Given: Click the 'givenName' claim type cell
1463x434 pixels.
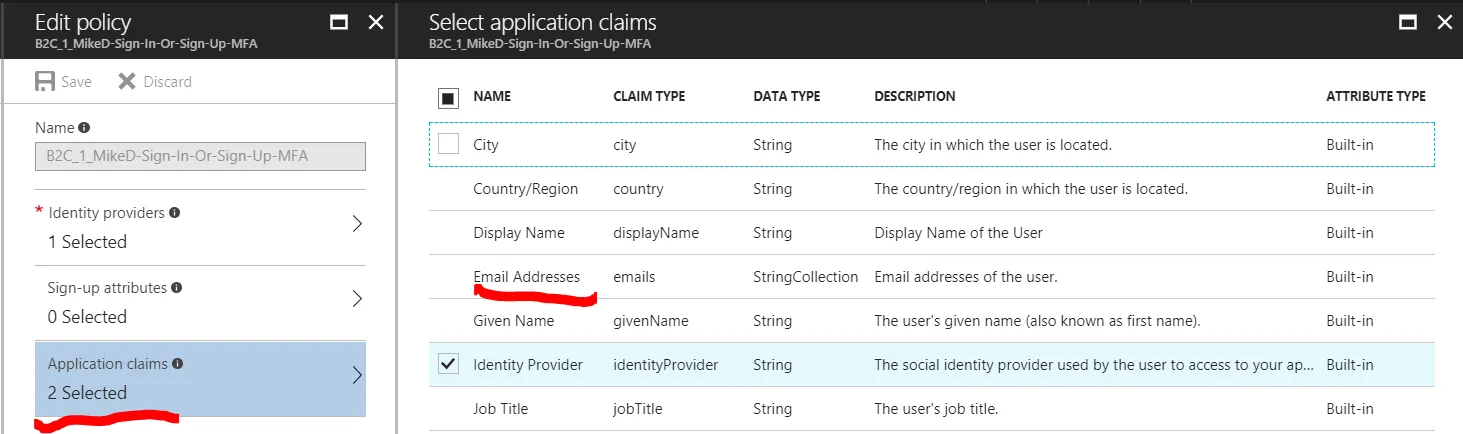Looking at the screenshot, I should pyautogui.click(x=651, y=321).
